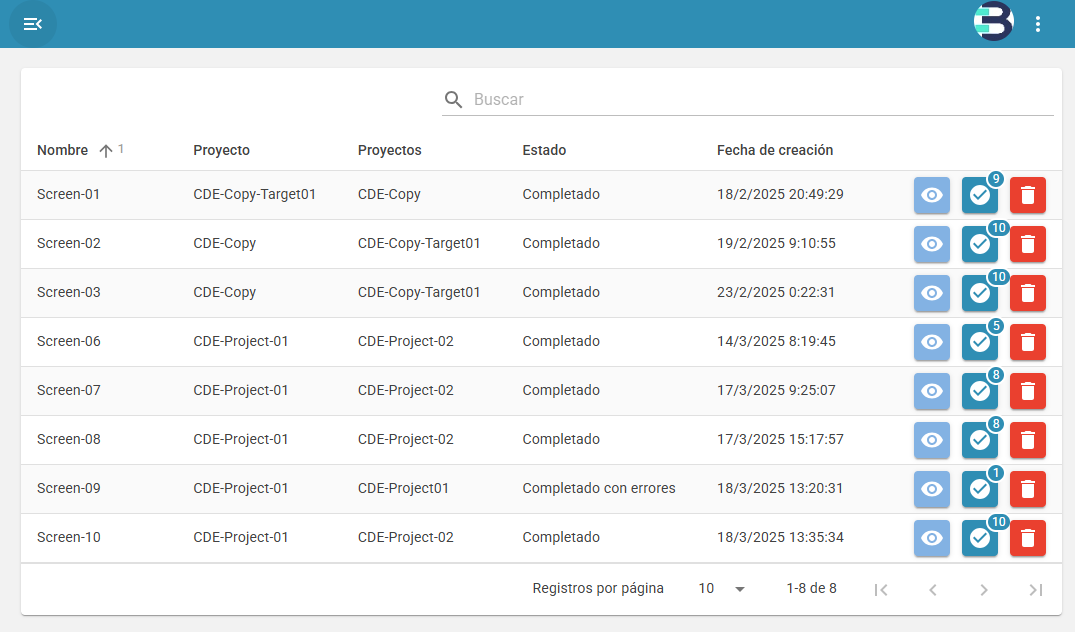Image resolution: width=1075 pixels, height=632 pixels.
Task: View Screen-06 using the eye button
Action: coord(932,342)
